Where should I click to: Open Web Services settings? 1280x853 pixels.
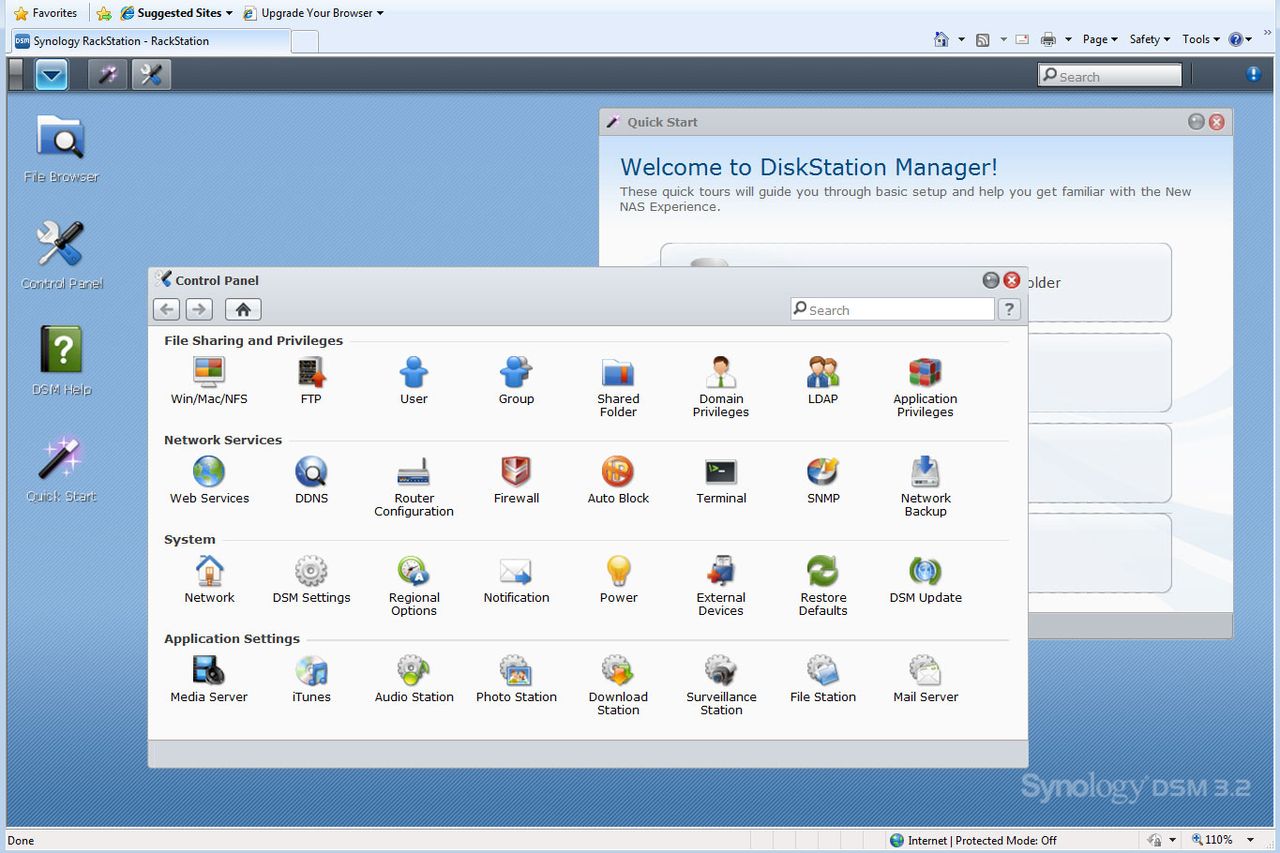[x=209, y=480]
